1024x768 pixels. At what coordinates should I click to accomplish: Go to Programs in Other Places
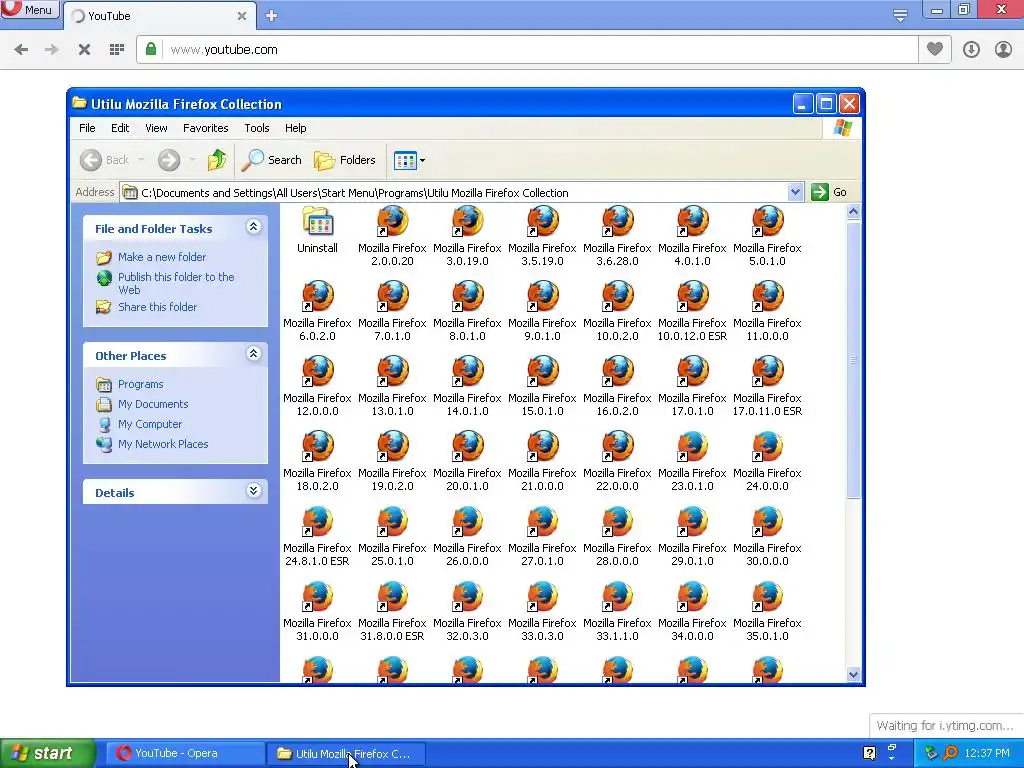[140, 384]
